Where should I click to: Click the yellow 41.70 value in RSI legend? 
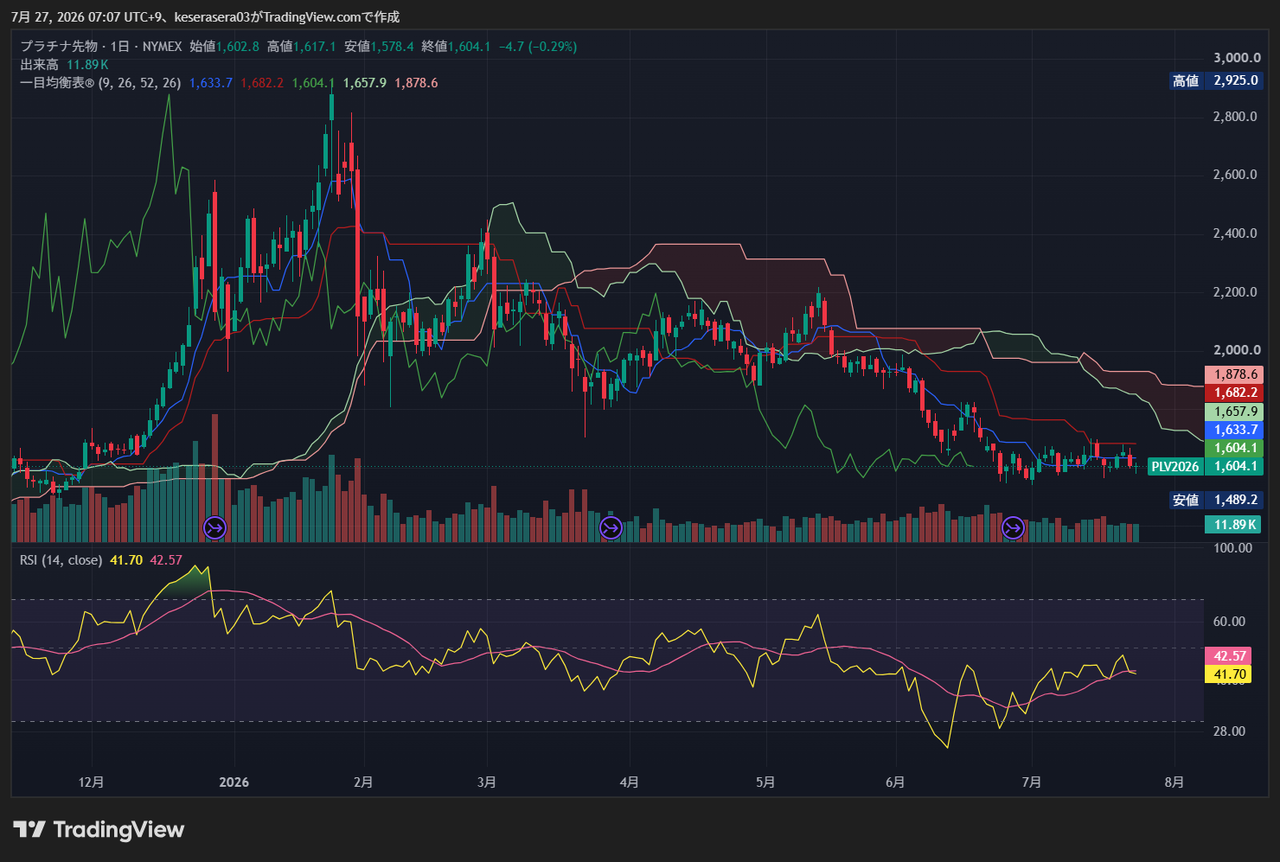click(126, 560)
